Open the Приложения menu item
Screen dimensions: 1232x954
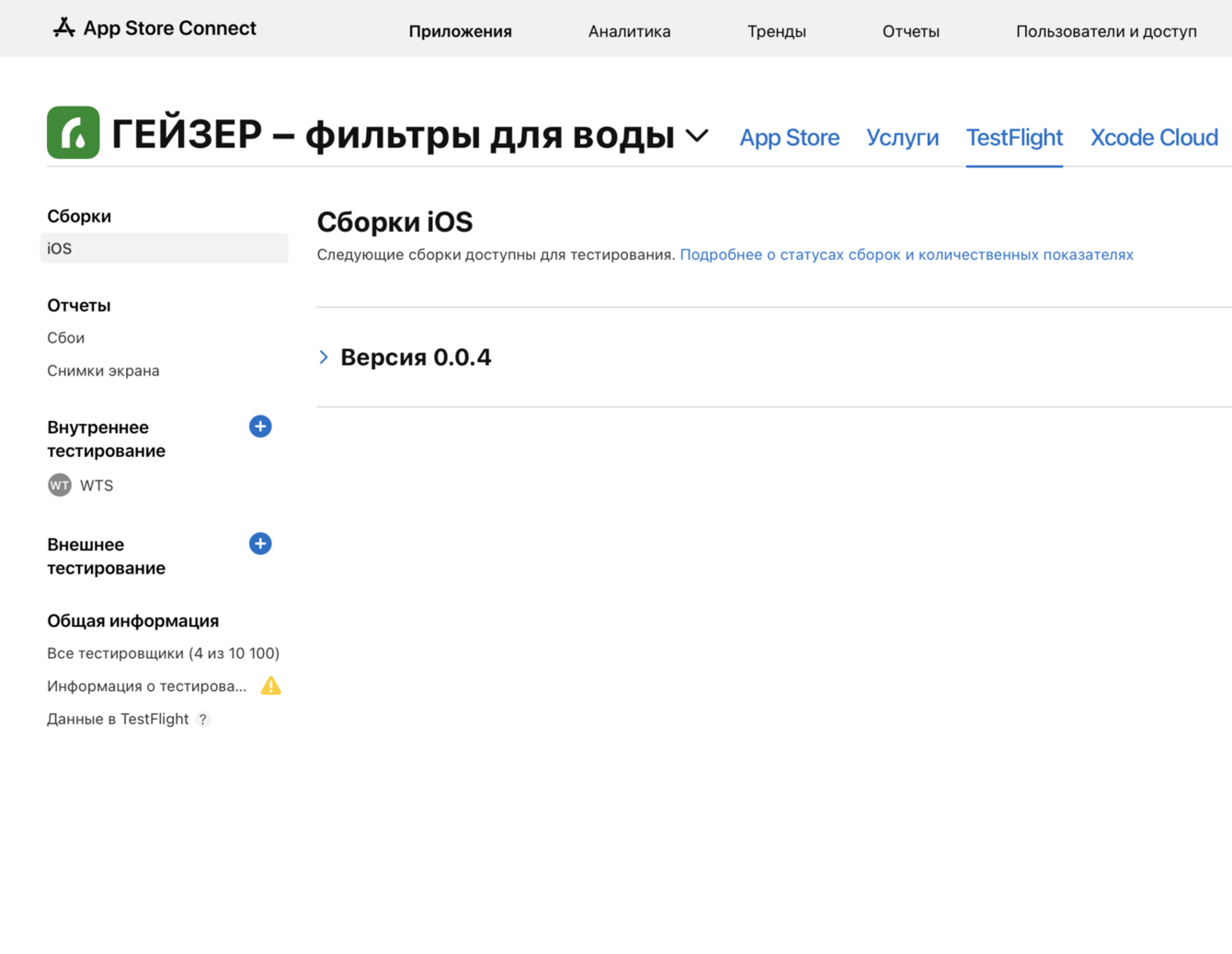tap(461, 31)
